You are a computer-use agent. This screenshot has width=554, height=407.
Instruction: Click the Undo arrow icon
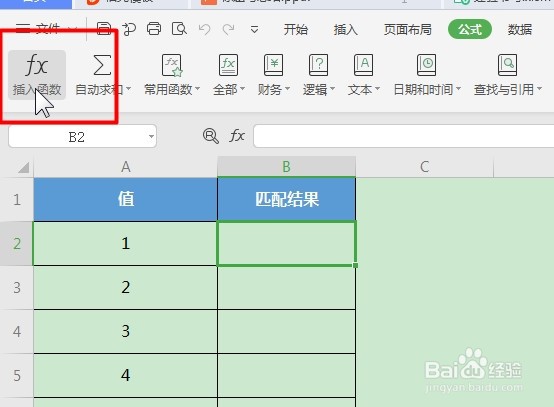coord(205,29)
